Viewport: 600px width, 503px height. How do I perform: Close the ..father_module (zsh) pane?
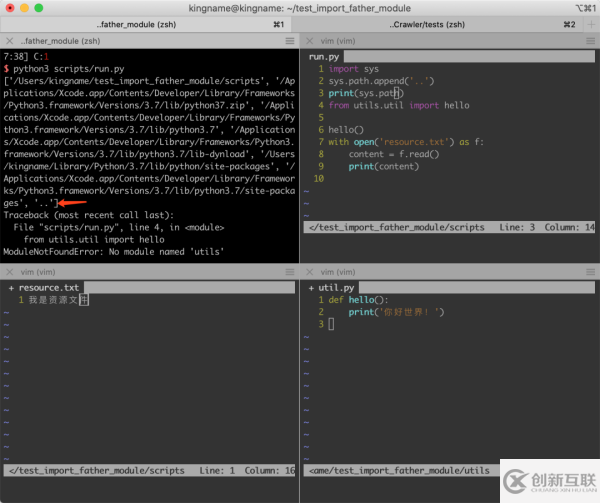pyautogui.click(x=10, y=41)
